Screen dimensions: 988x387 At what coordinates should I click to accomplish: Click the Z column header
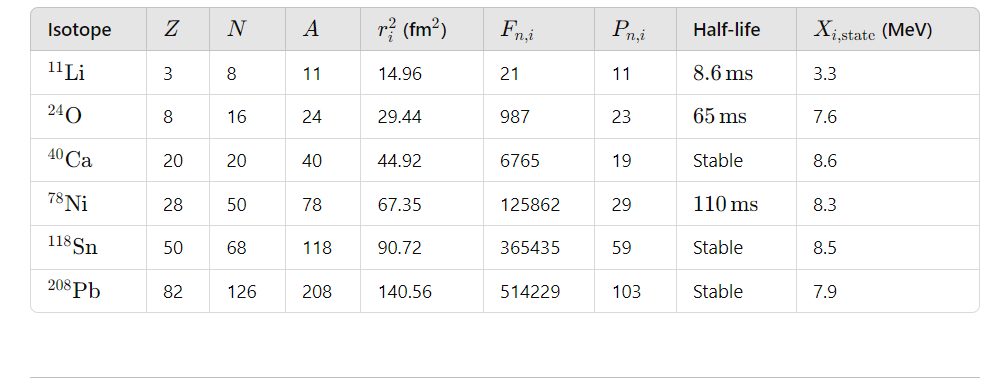[x=171, y=30]
